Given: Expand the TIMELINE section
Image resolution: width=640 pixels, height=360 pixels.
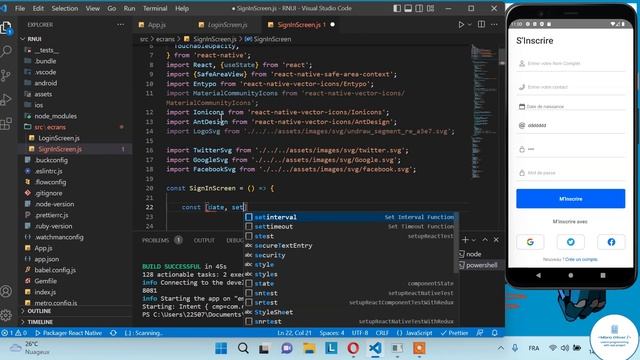Looking at the screenshot, I should click(40, 322).
